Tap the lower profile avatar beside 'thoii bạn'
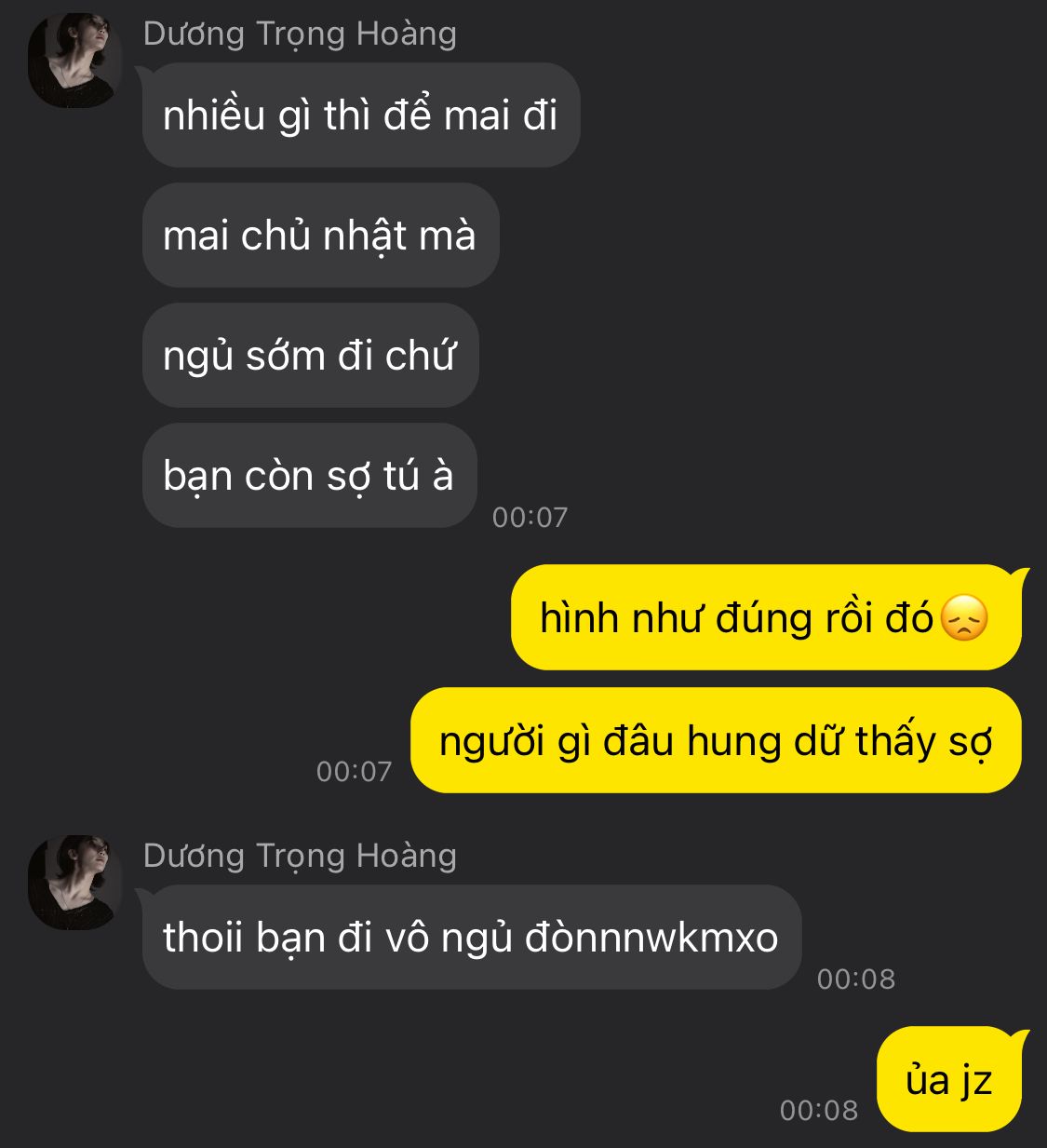The image size is (1047, 1148). click(x=75, y=882)
